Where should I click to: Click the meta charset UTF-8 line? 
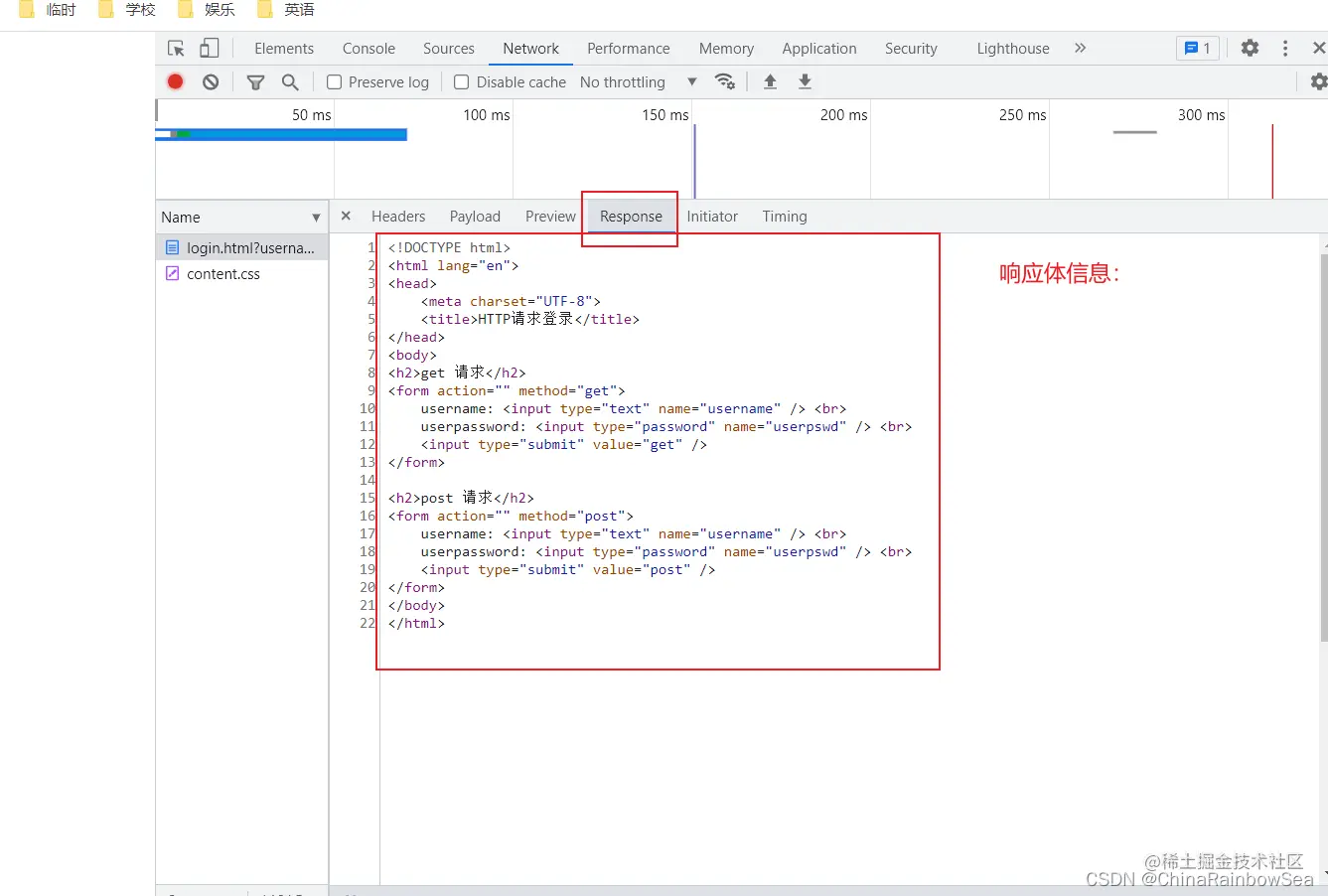coord(511,301)
